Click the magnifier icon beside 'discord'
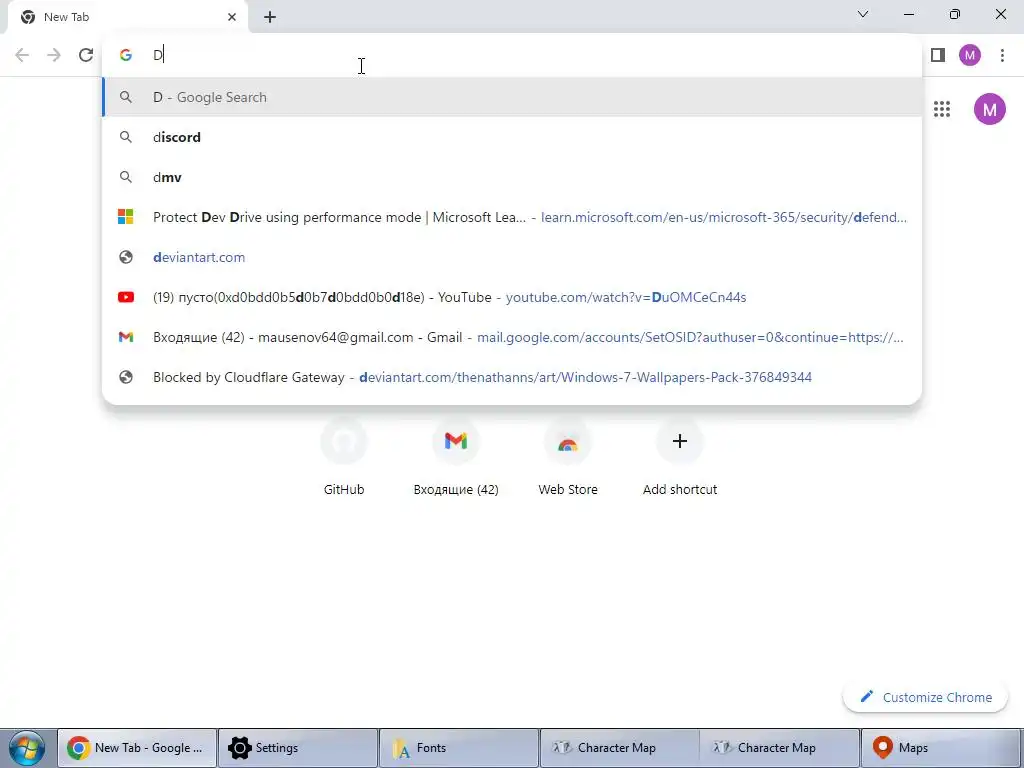 (125, 137)
